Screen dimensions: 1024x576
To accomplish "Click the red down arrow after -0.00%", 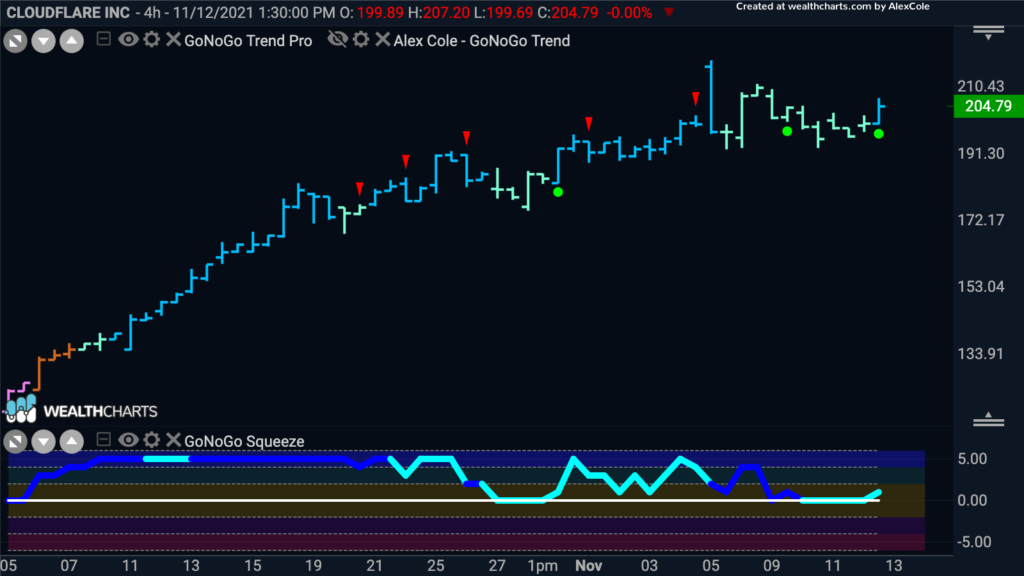I will pos(669,12).
